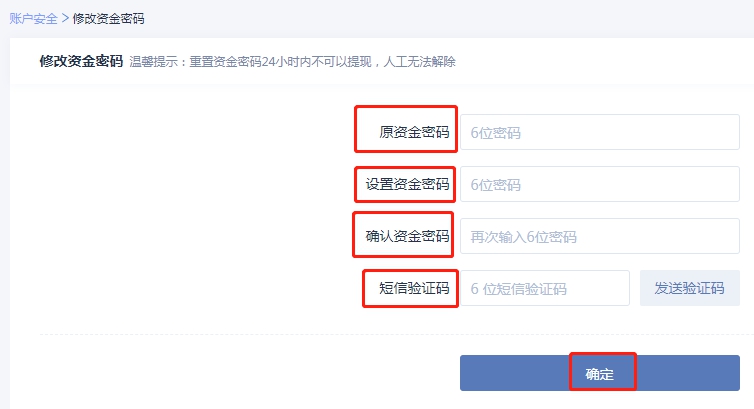Click the bold 修改资金密码 section heading
This screenshot has height=409, width=754.
tap(80, 61)
